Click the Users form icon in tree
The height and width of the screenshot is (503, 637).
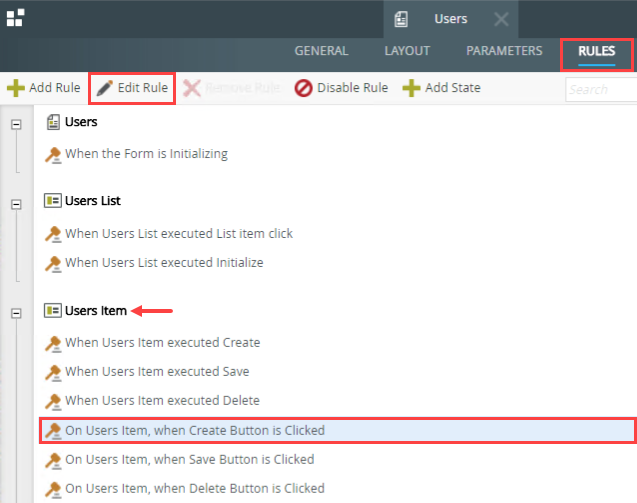click(53, 122)
